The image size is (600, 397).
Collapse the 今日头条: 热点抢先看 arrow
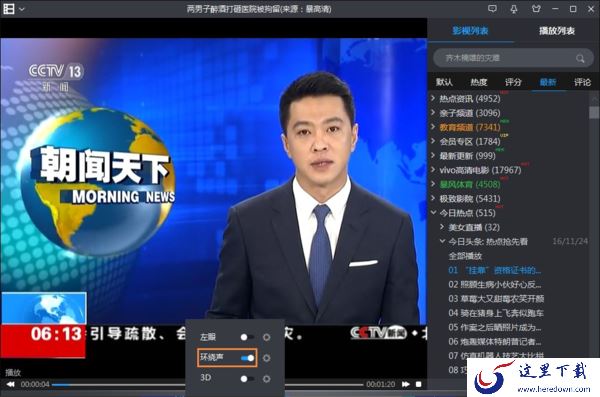(442, 241)
